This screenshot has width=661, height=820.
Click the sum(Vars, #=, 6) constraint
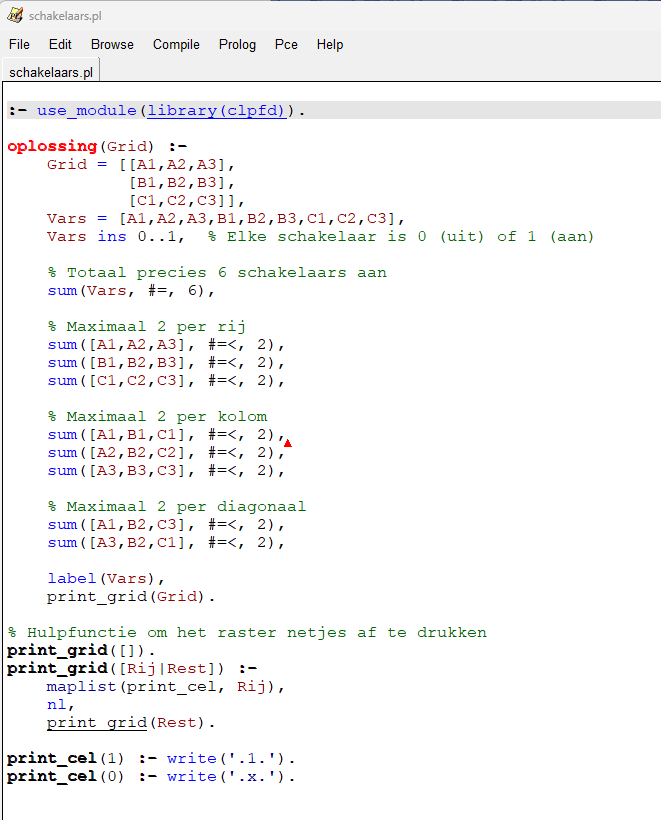[130, 291]
